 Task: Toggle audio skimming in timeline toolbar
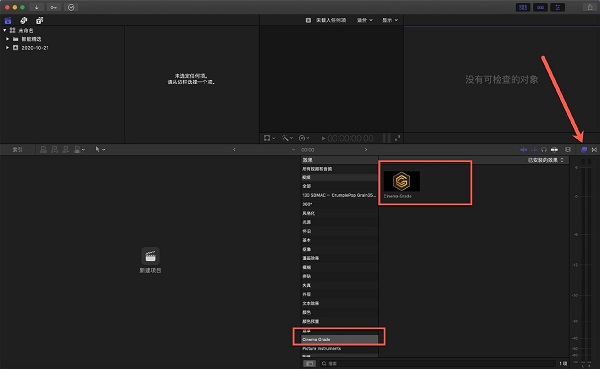534,150
